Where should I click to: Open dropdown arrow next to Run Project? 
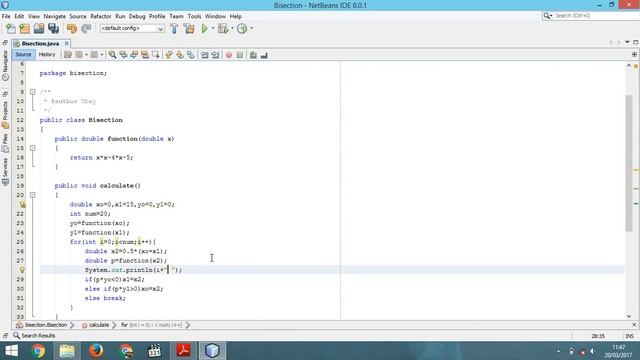[213, 28]
